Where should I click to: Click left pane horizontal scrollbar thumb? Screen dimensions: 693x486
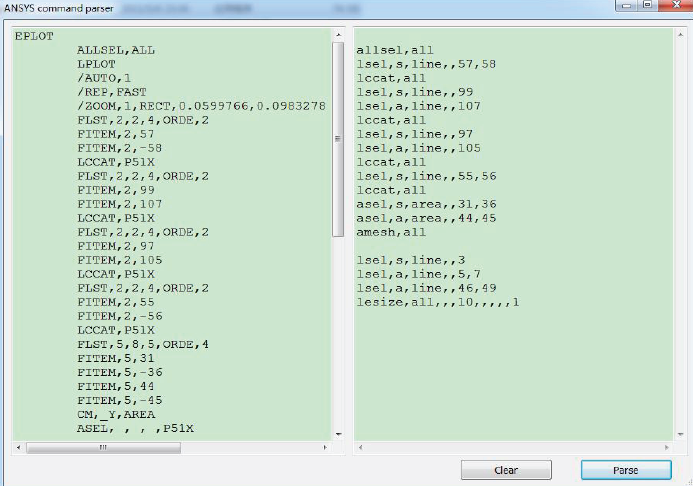(x=103, y=448)
